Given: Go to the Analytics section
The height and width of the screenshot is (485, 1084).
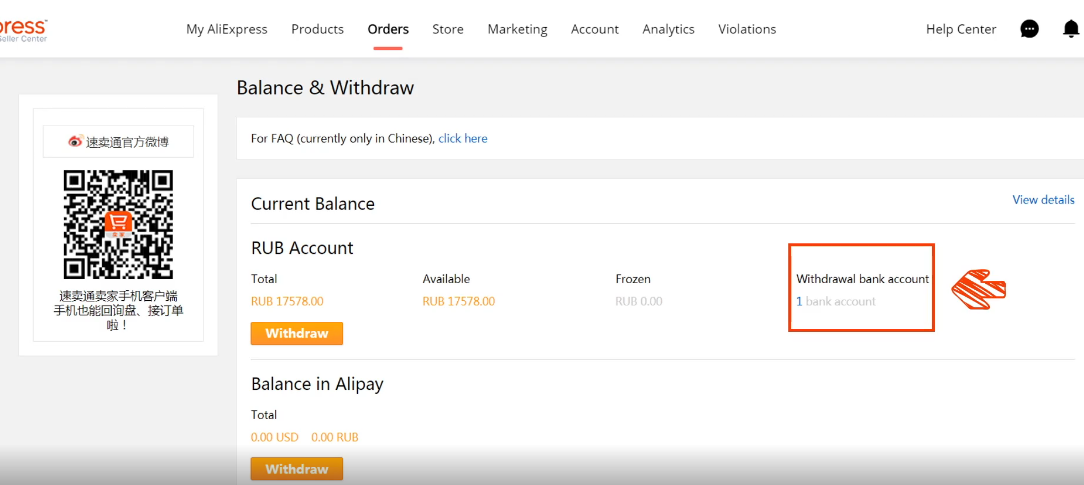Looking at the screenshot, I should coord(669,29).
